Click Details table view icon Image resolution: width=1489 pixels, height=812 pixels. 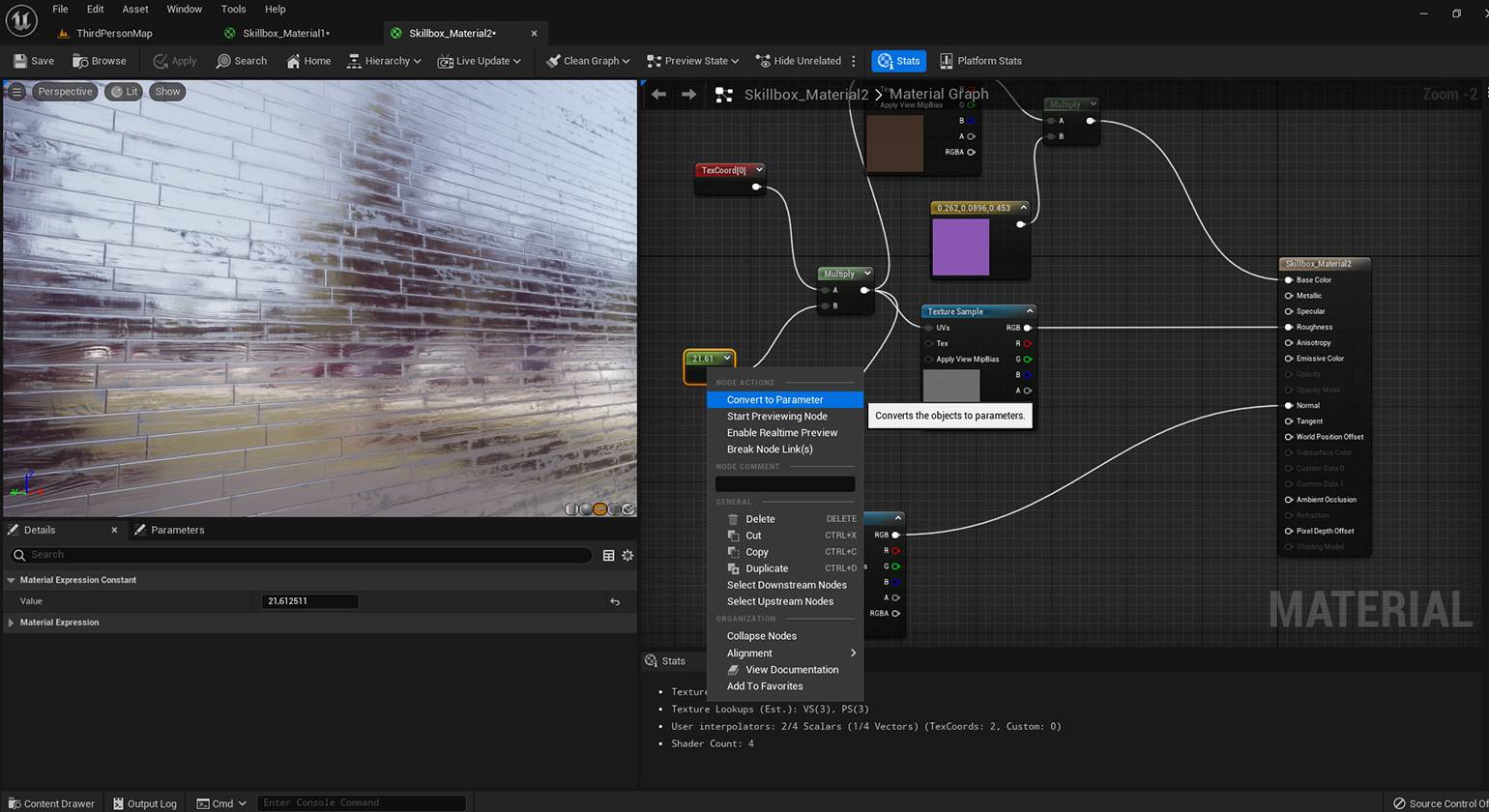click(x=608, y=555)
